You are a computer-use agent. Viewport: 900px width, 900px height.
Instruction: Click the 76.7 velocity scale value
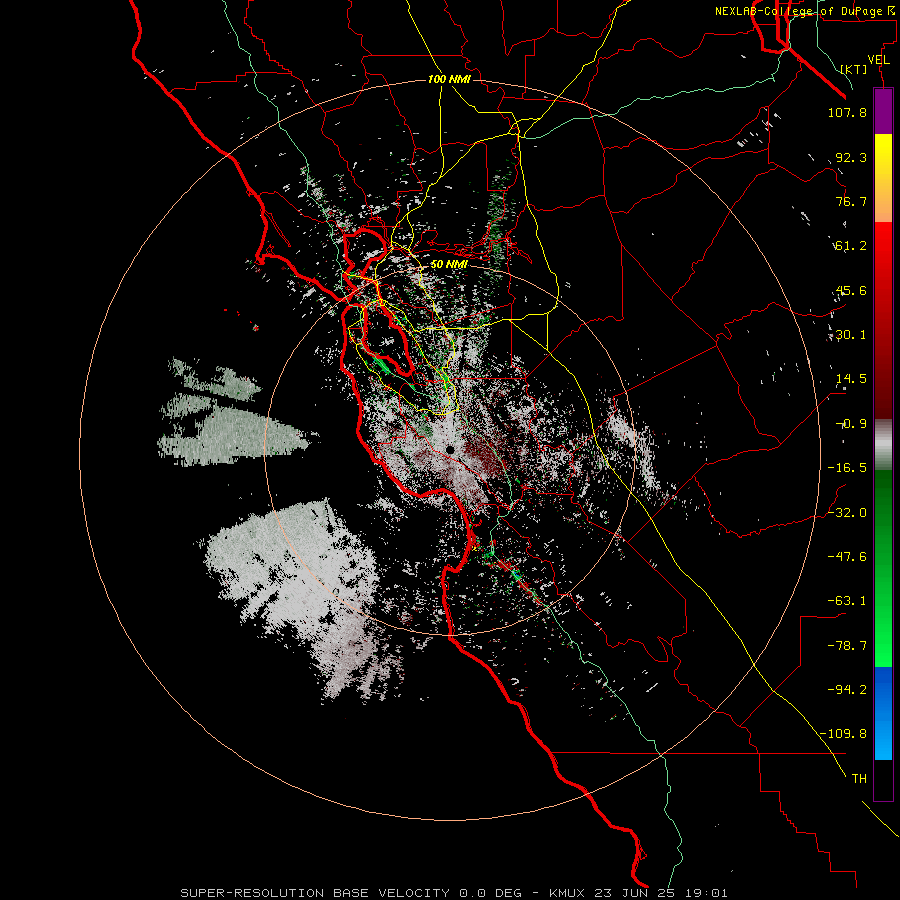851,201
